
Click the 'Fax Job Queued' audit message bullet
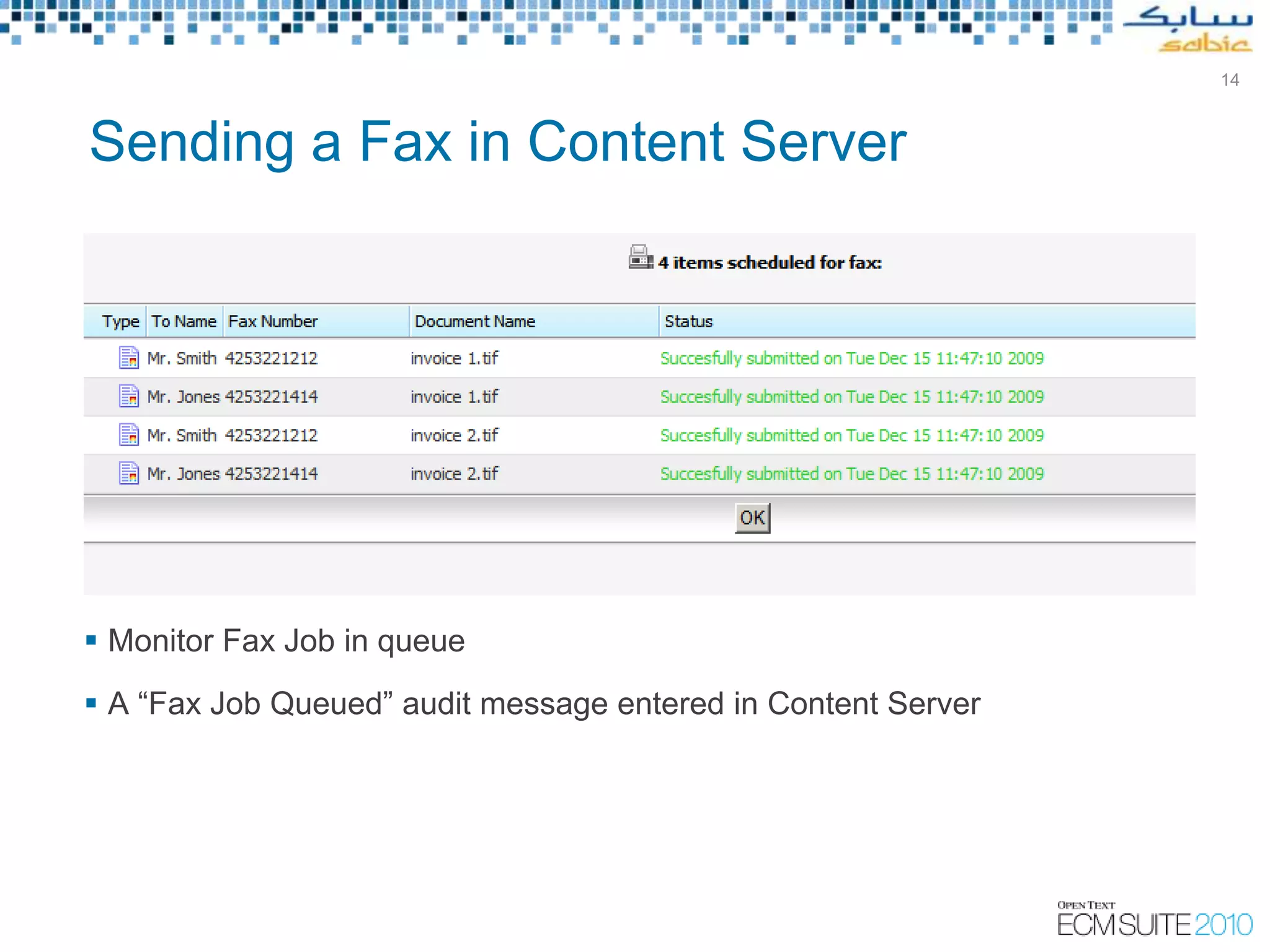coord(544,704)
